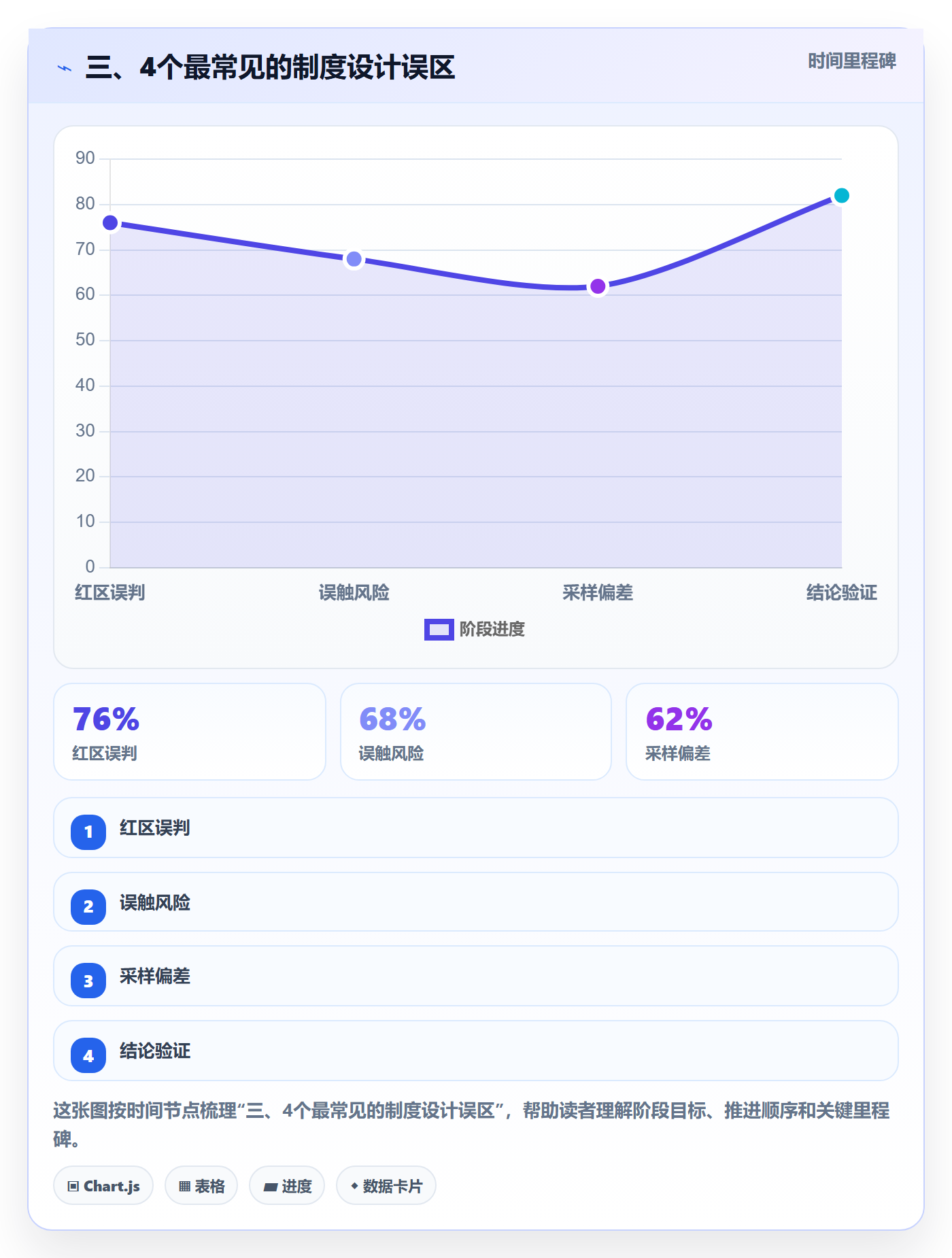Click the number 1 step badge
This screenshot has width=952, height=1258.
[88, 832]
